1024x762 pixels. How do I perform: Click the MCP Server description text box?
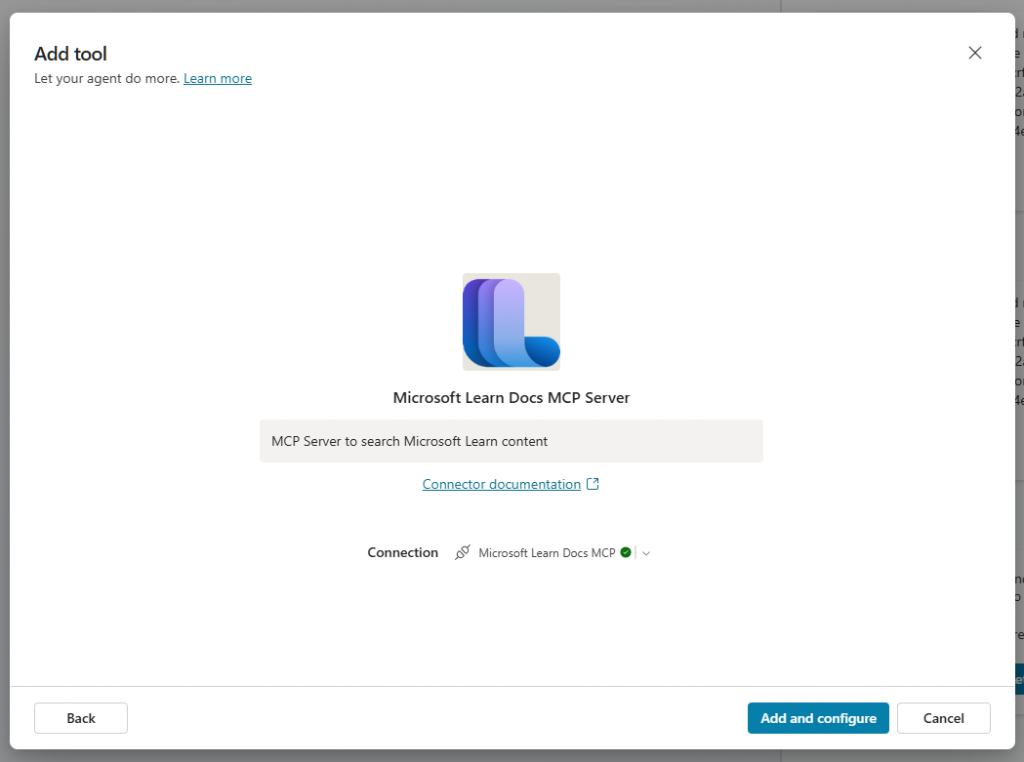511,440
